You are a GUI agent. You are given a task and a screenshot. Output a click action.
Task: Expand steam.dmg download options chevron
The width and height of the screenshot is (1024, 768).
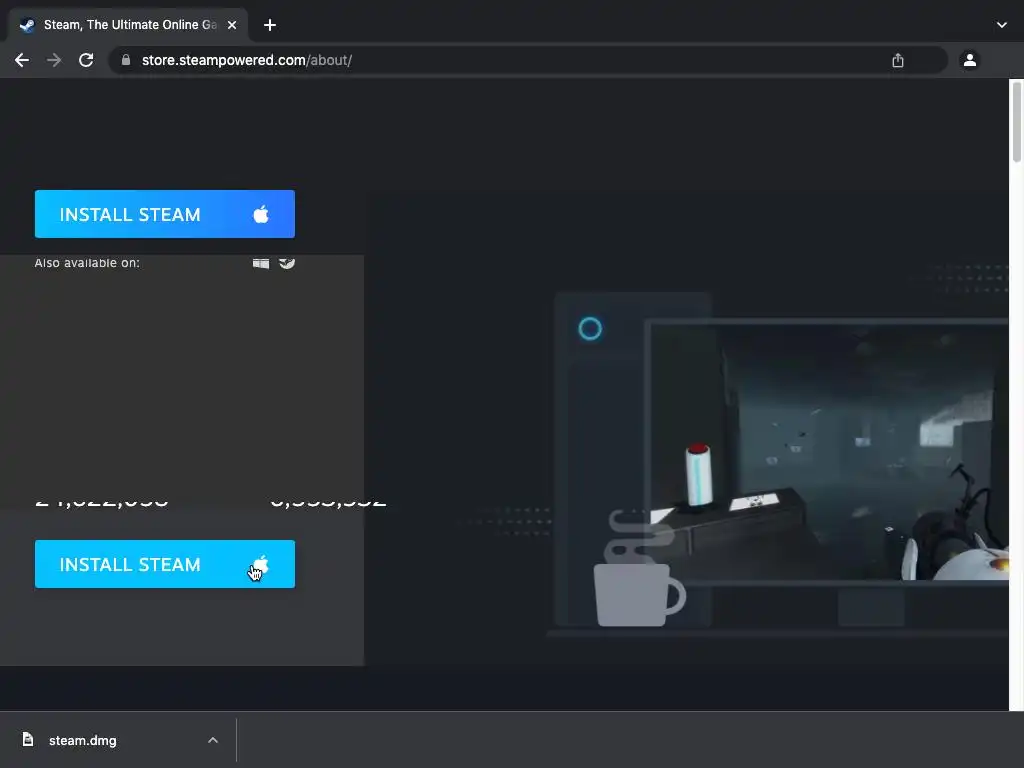click(x=213, y=740)
